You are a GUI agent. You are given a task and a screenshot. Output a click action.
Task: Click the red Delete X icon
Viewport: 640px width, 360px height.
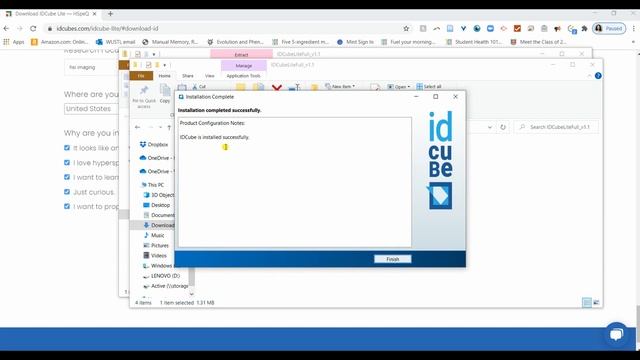pos(277,87)
